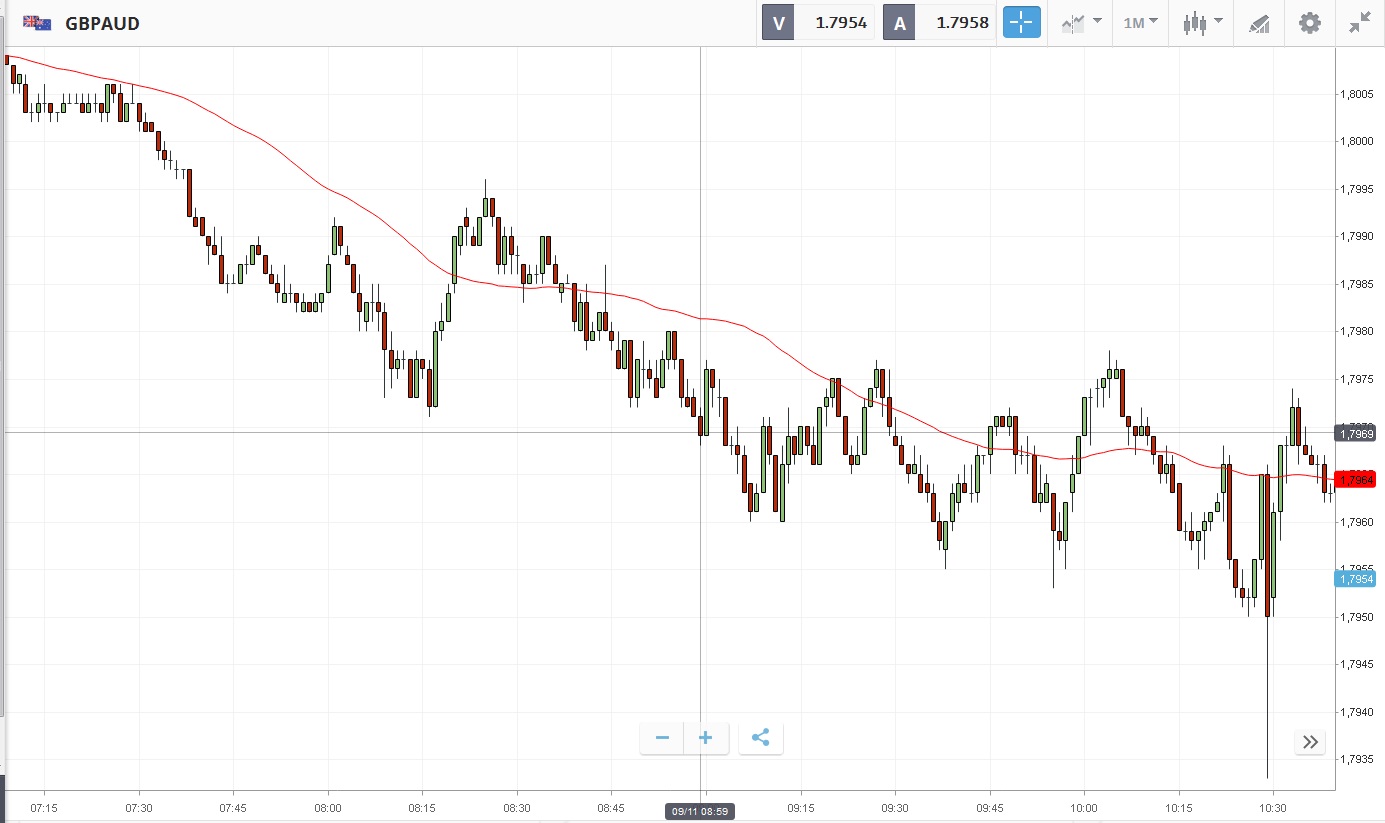Zoom out the chart with minus button

click(662, 738)
